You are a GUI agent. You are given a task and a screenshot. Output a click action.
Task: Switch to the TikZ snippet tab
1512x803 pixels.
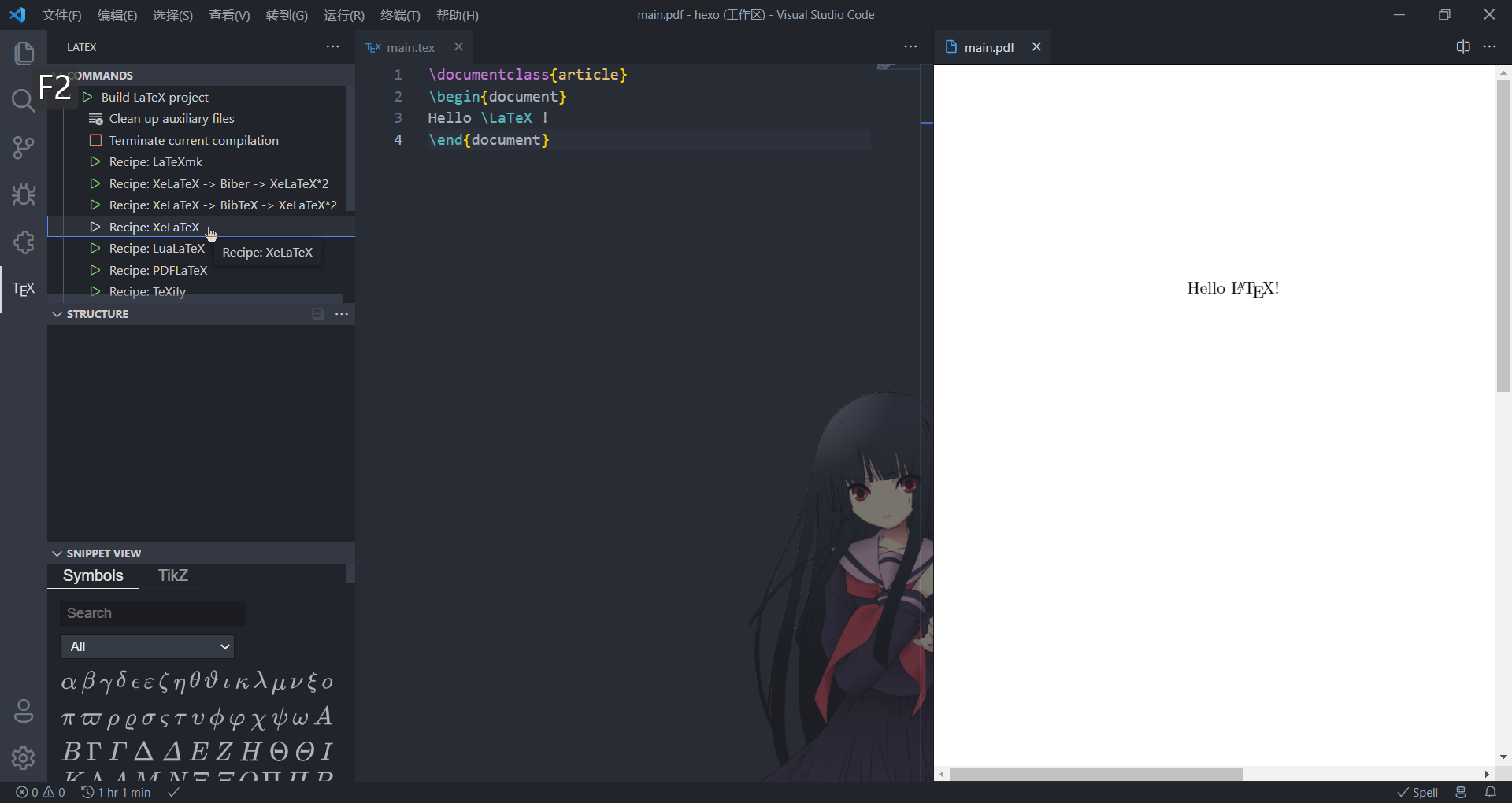(172, 575)
